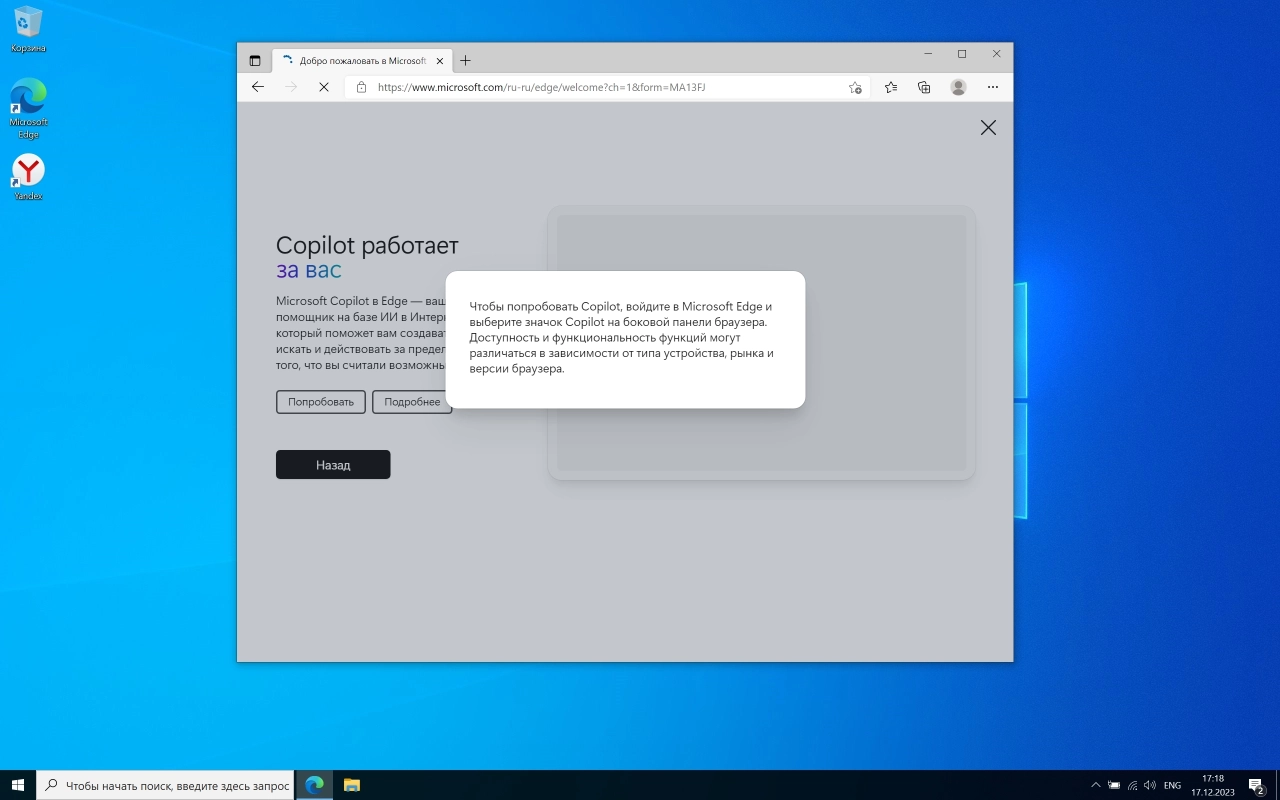Click heading 'Copilot работает'

367,245
